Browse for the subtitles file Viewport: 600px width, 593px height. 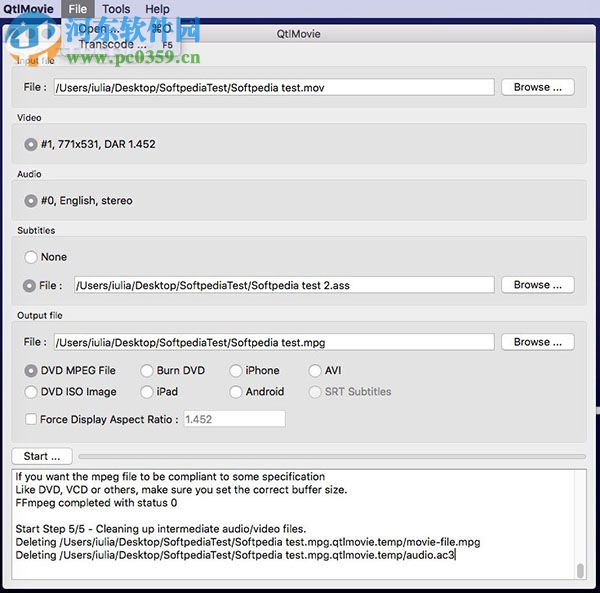[x=538, y=285]
